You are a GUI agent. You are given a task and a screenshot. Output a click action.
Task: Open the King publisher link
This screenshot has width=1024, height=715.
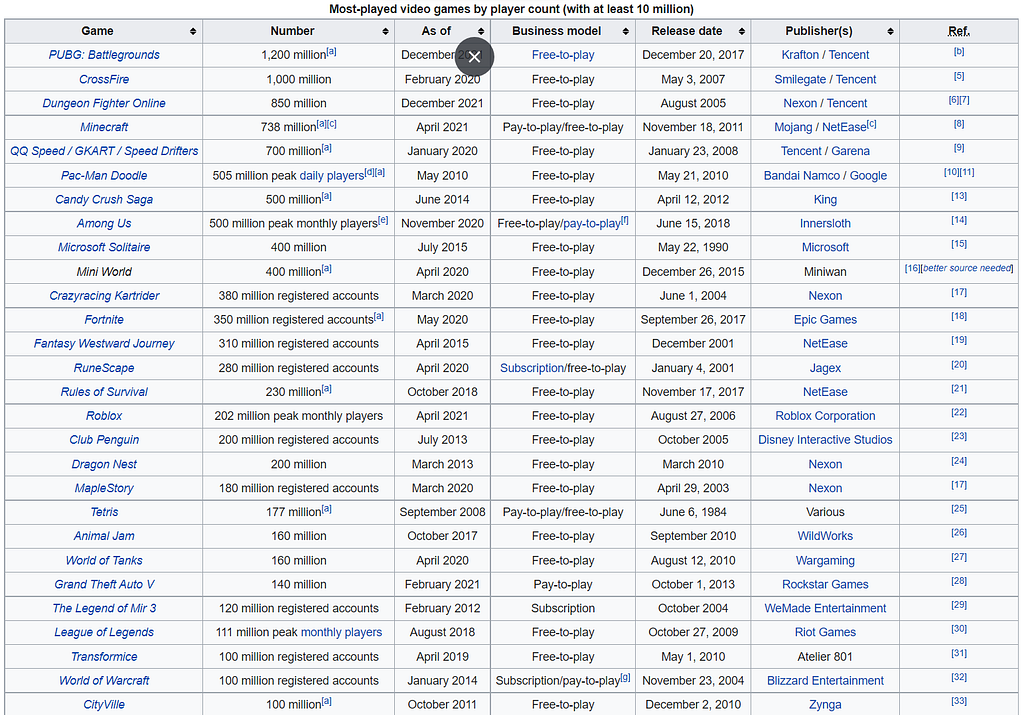pos(825,199)
